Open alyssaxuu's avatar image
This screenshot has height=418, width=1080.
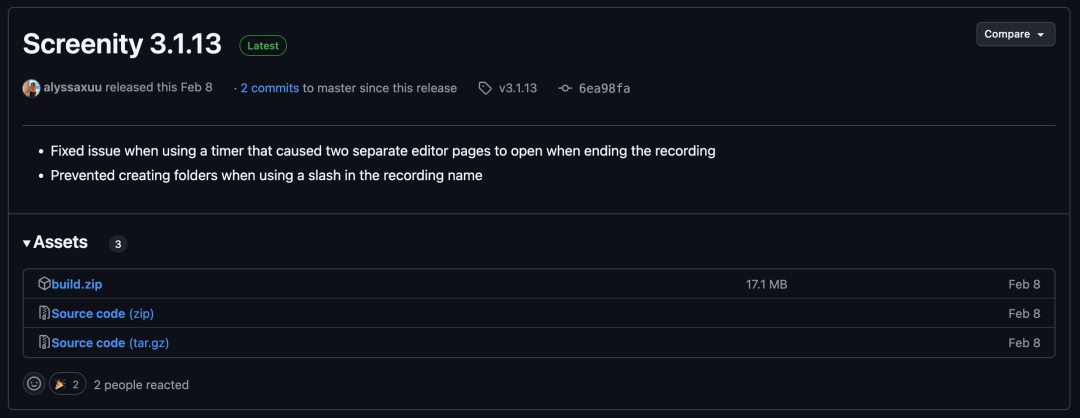(31, 88)
